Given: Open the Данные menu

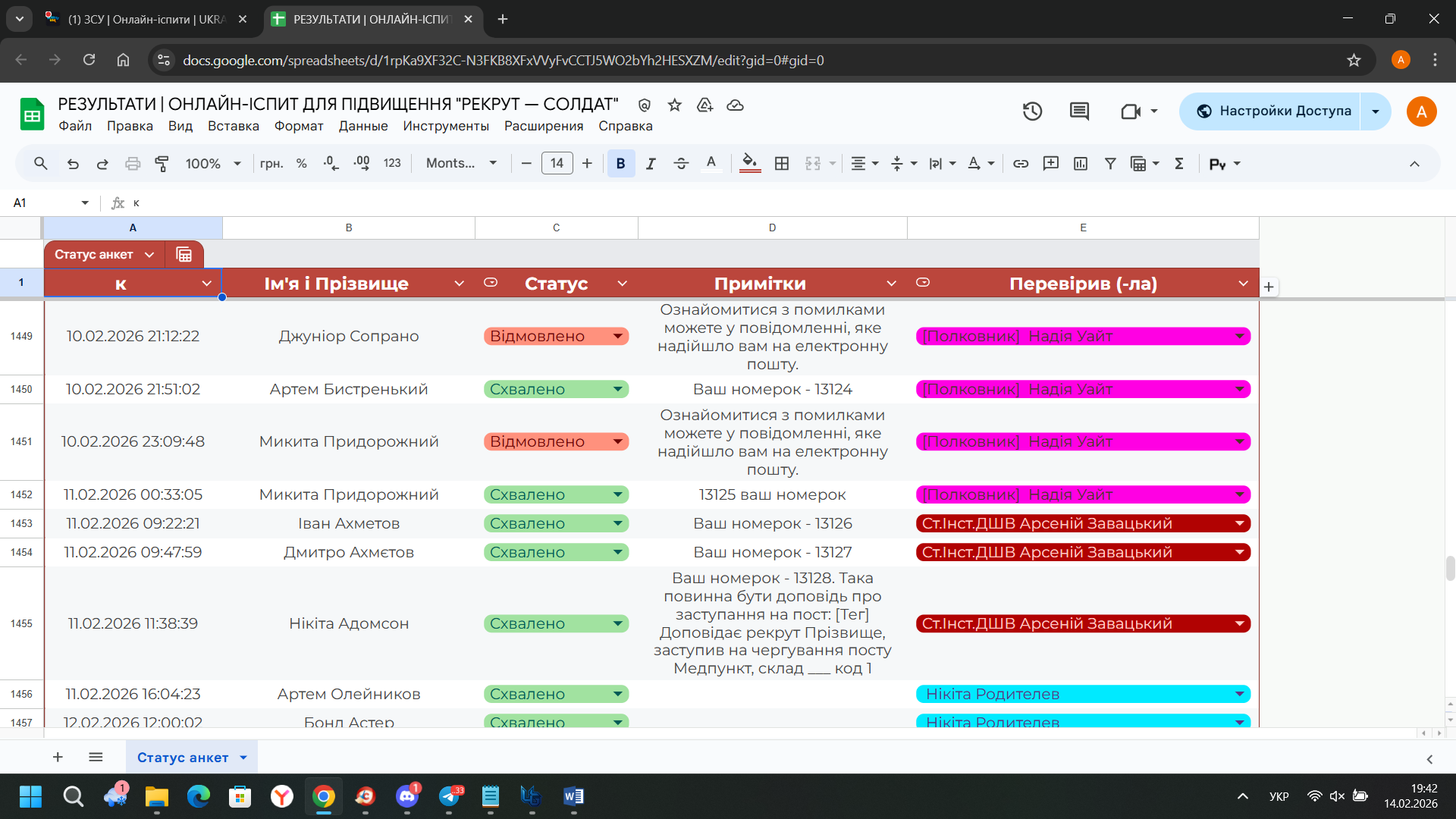Looking at the screenshot, I should point(362,126).
